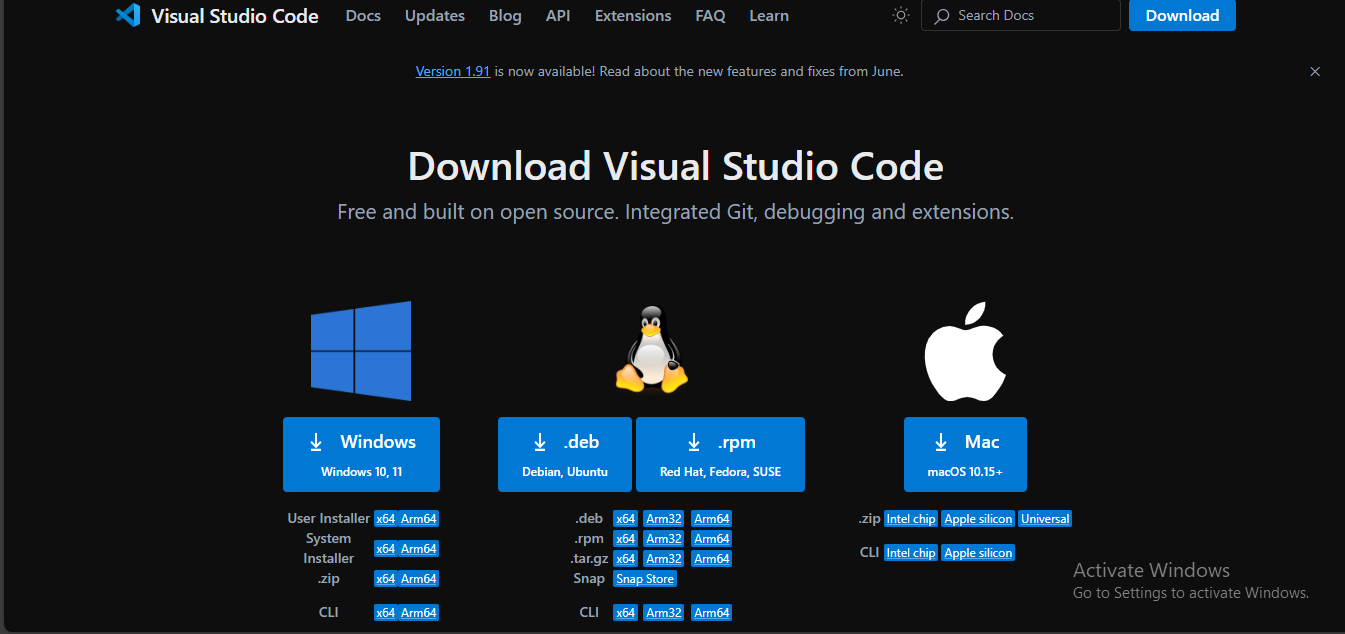Click the ".tar.gz" row label
The width and height of the screenshot is (1345, 634).
pyautogui.click(x=588, y=558)
